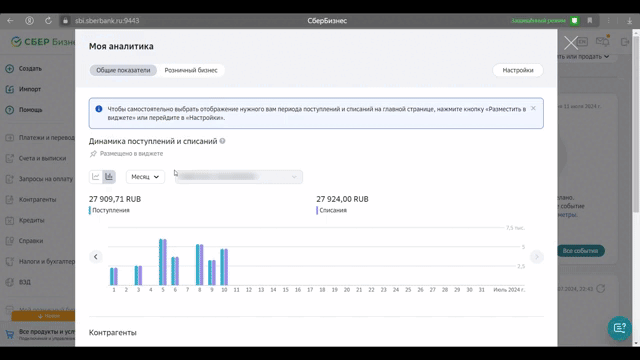Image resolution: width=640 pixels, height=360 pixels.
Task: Click the 27 909,71 RUB amount
Action: pos(115,199)
